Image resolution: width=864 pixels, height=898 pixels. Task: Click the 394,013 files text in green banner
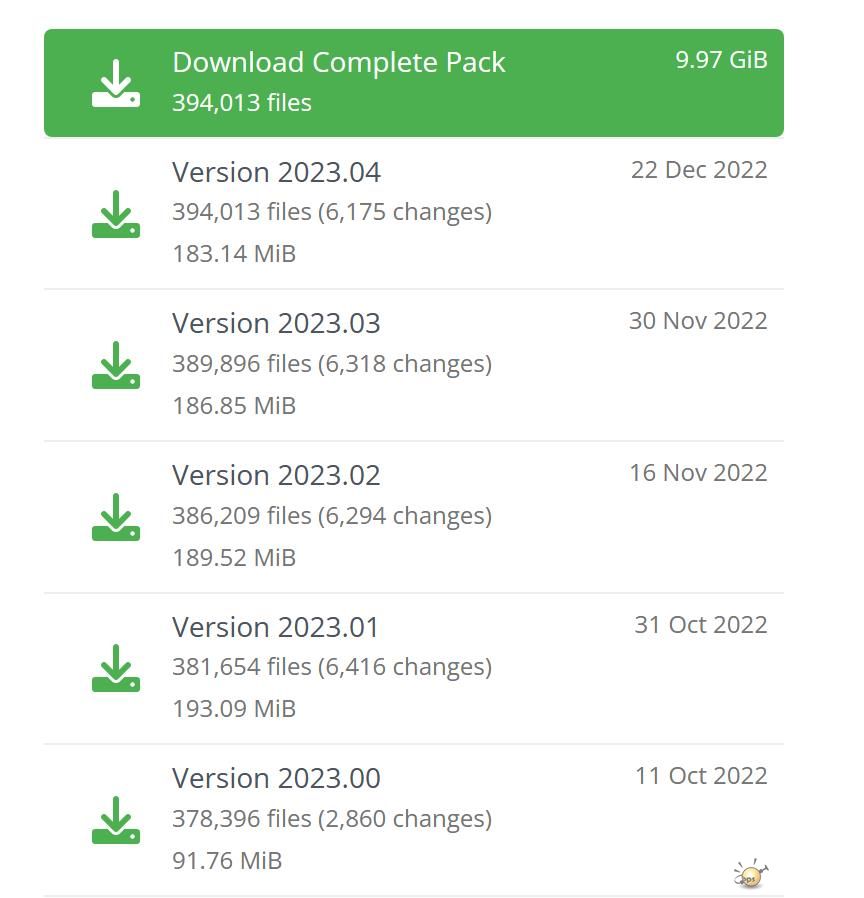pos(242,103)
